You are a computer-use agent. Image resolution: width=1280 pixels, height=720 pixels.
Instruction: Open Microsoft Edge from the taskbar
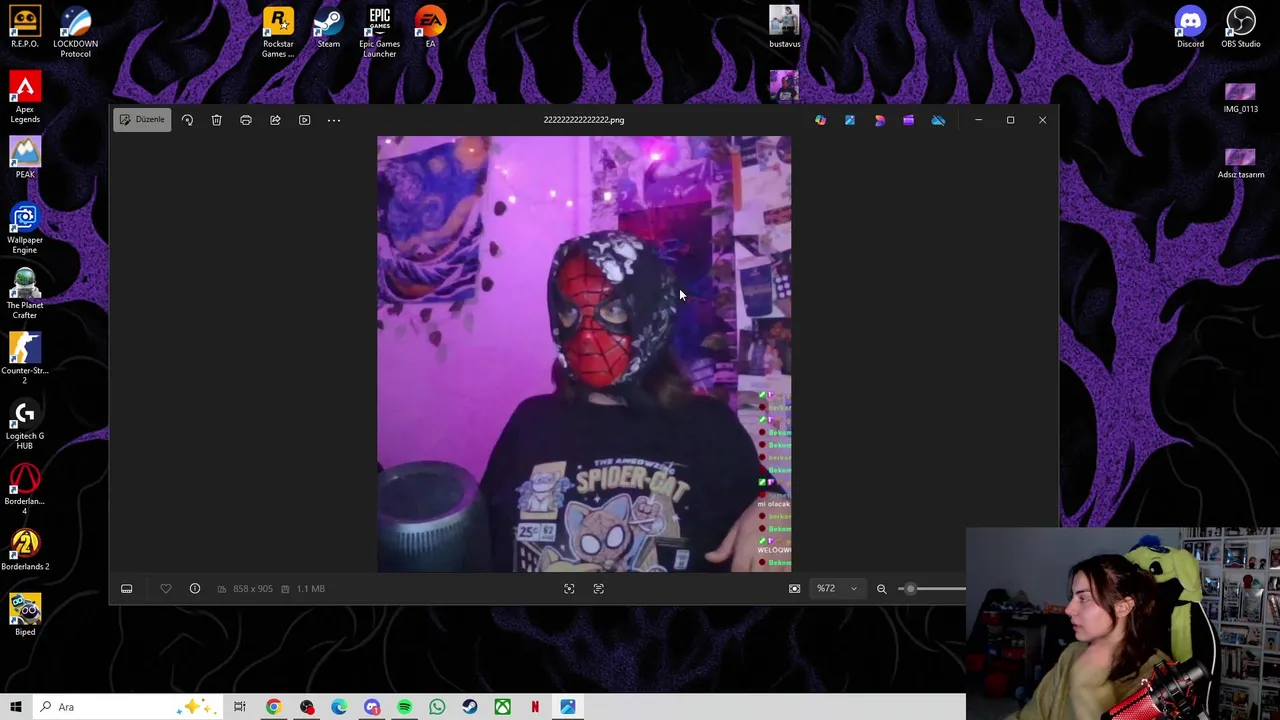339,707
